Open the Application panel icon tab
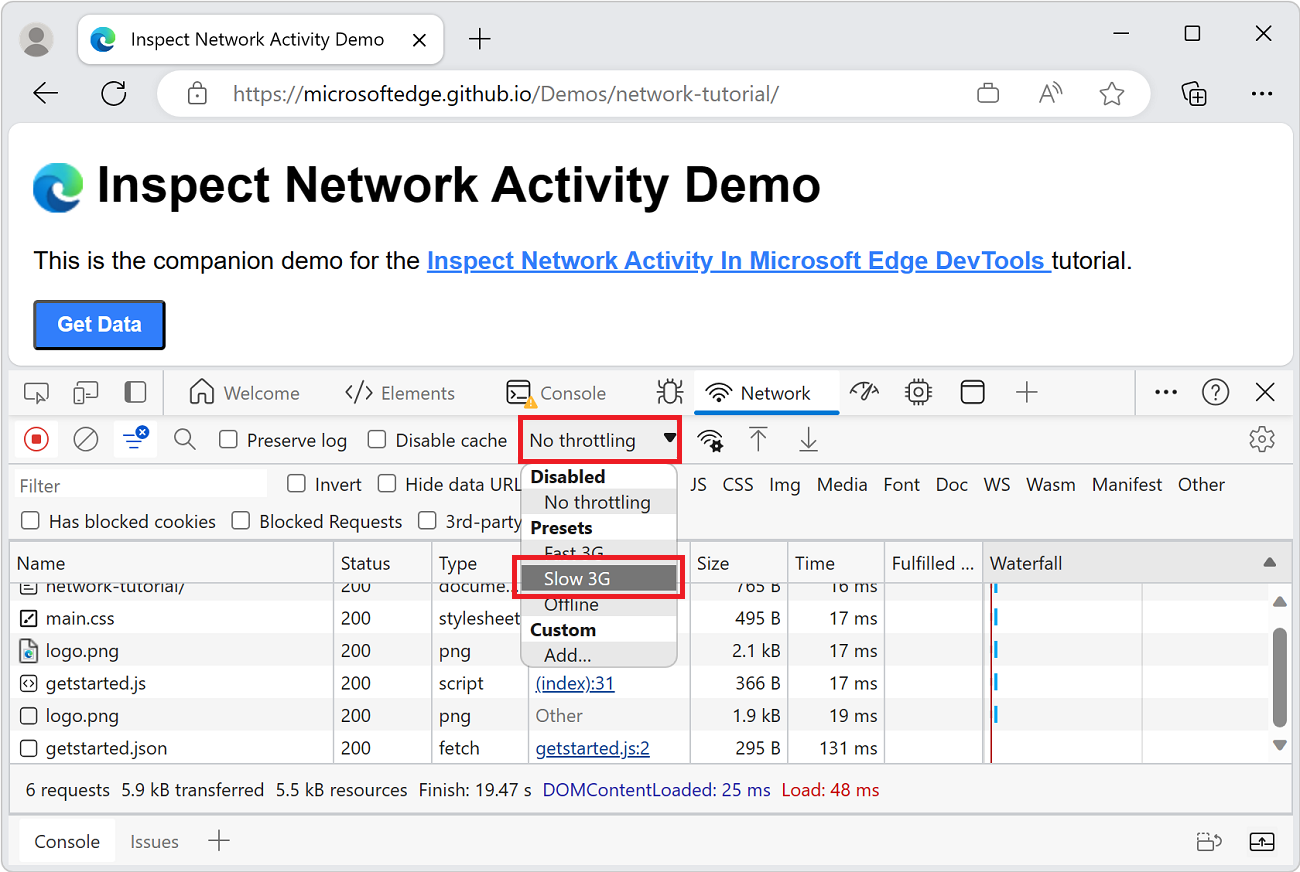This screenshot has height=872, width=1300. coord(972,393)
